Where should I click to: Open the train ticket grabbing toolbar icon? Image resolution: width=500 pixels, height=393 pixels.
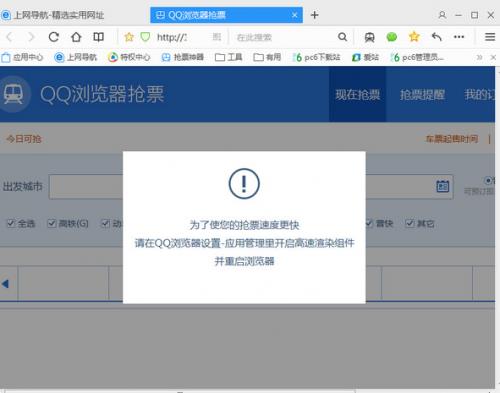pyautogui.click(x=369, y=37)
